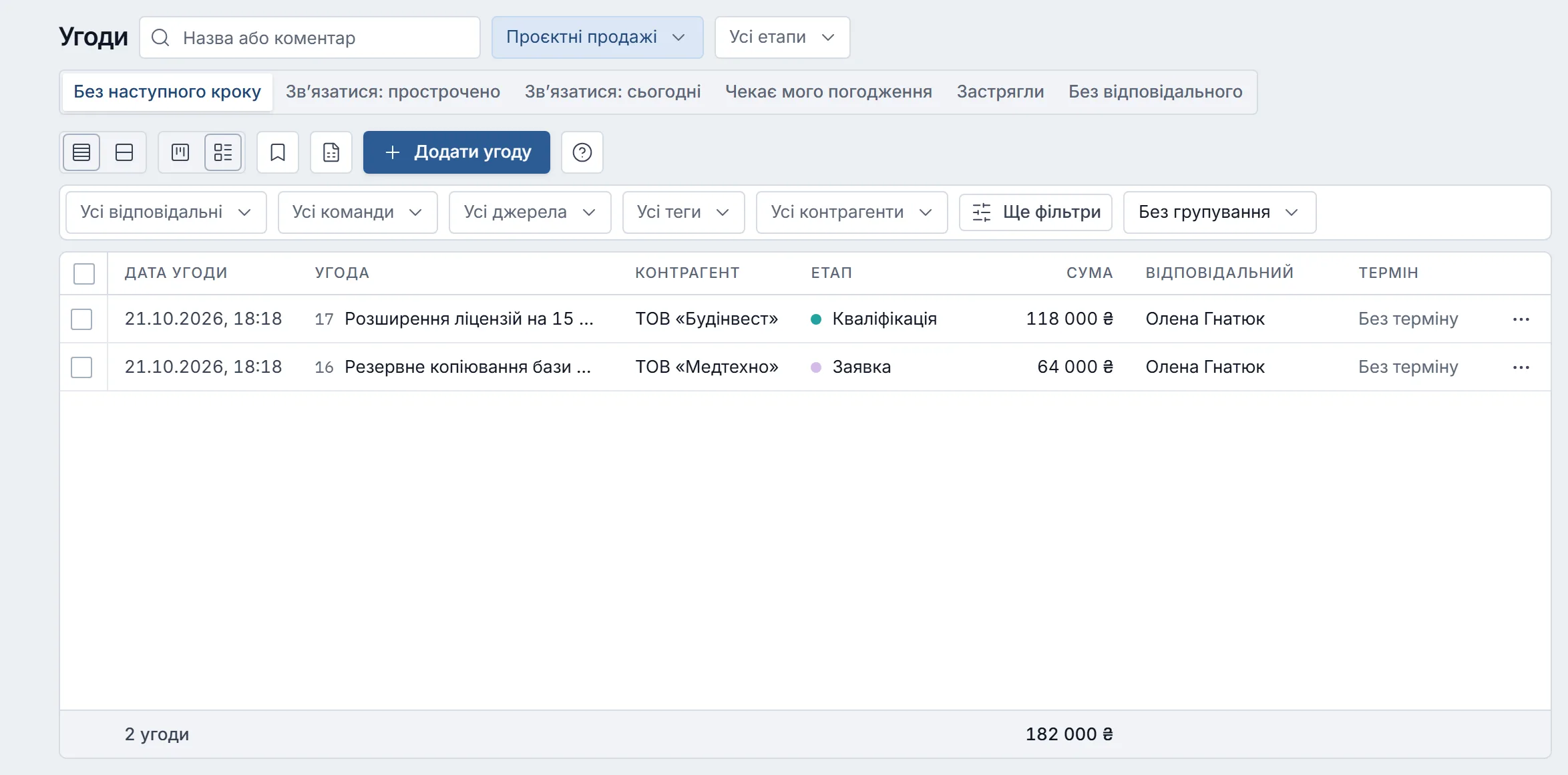The height and width of the screenshot is (775, 1568).
Task: Open Ще фільтри additional filters
Action: (1036, 212)
